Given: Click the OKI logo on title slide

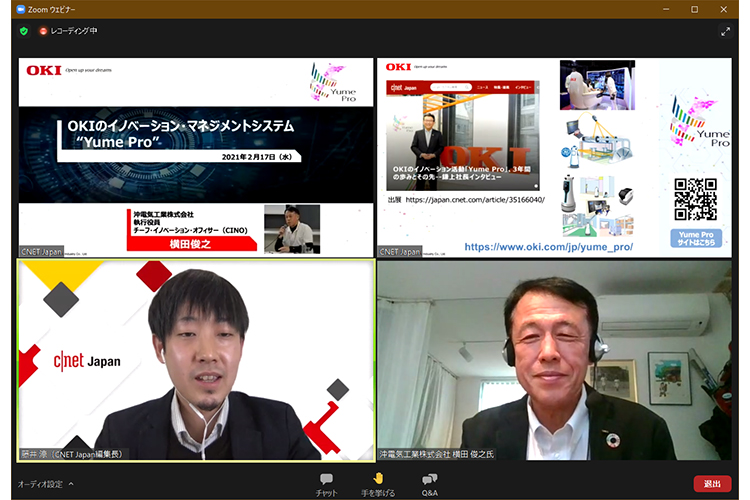Looking at the screenshot, I should [x=44, y=71].
